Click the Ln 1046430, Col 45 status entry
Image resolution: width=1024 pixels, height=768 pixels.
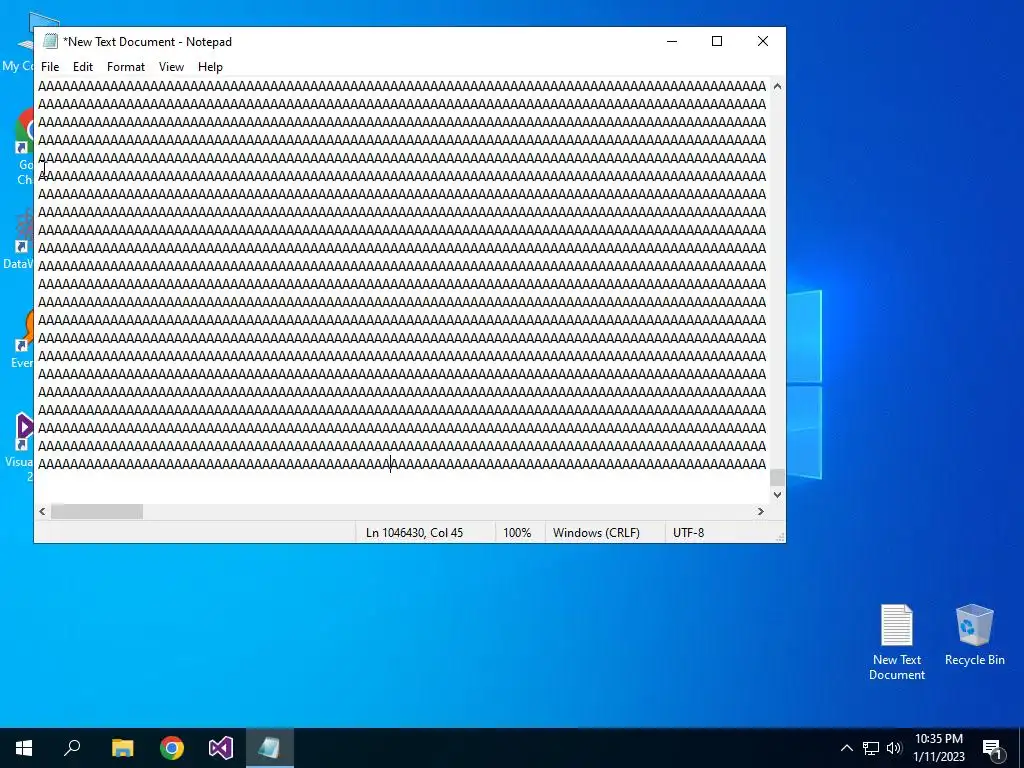(414, 533)
